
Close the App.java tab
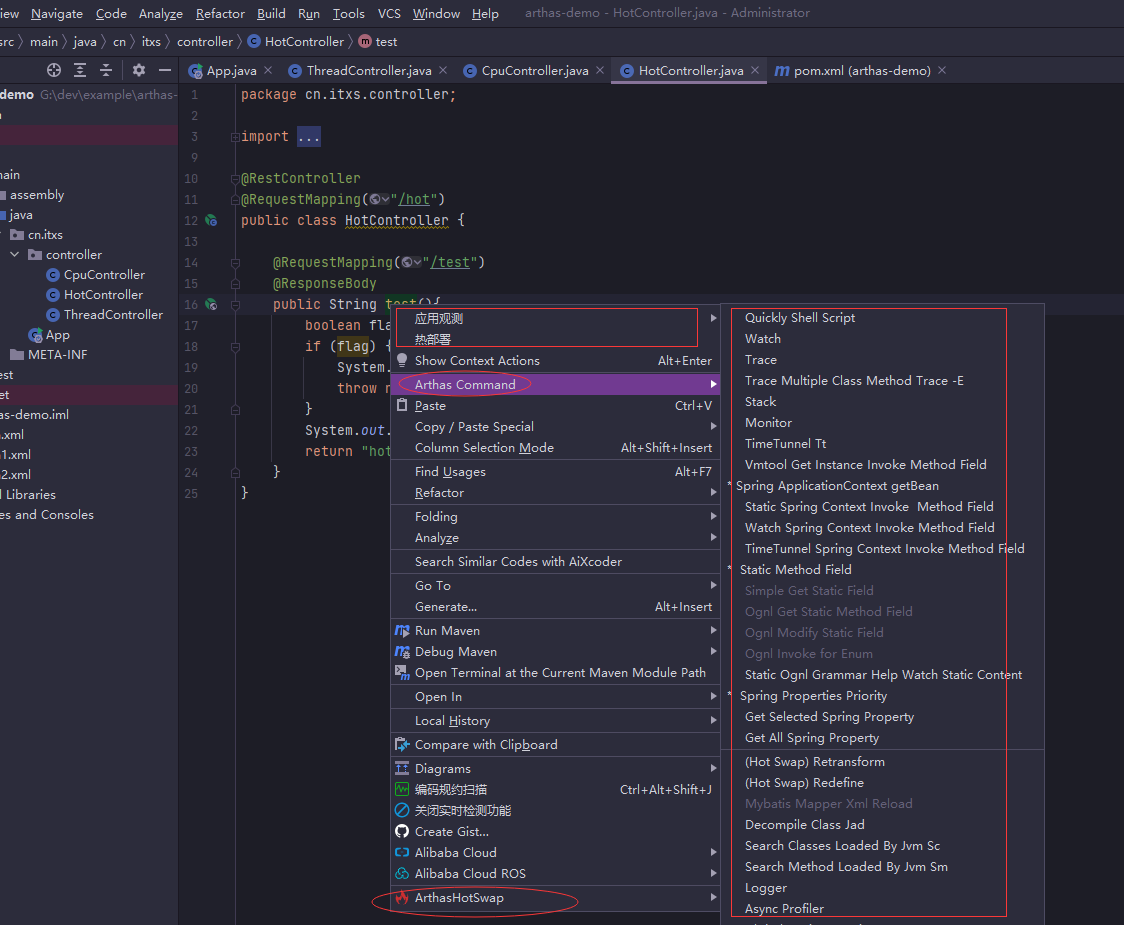pos(267,70)
